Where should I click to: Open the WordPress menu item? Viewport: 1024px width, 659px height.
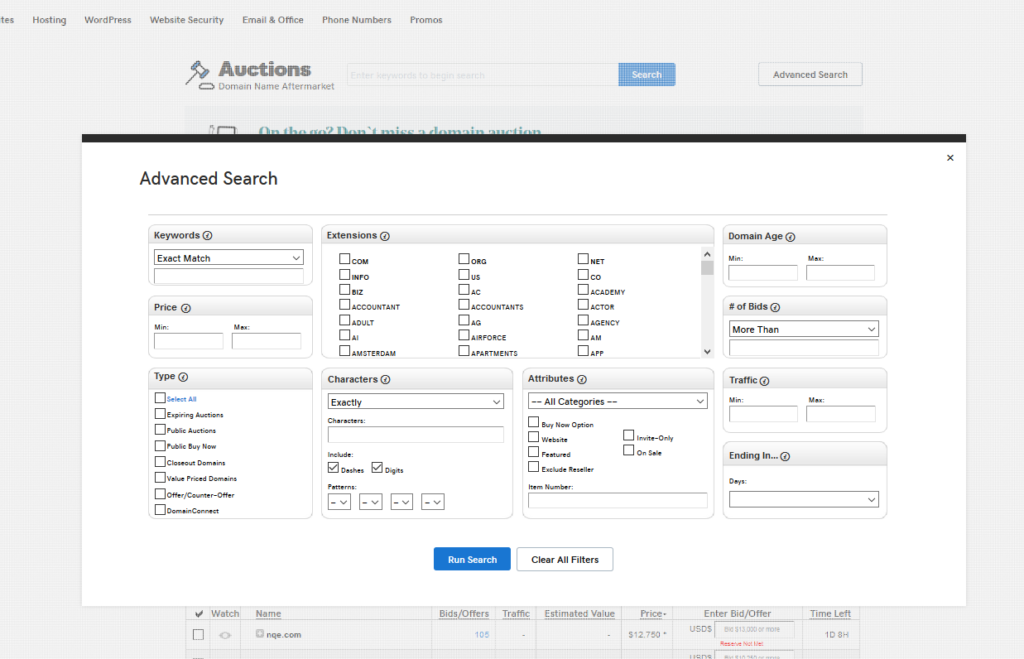click(107, 20)
